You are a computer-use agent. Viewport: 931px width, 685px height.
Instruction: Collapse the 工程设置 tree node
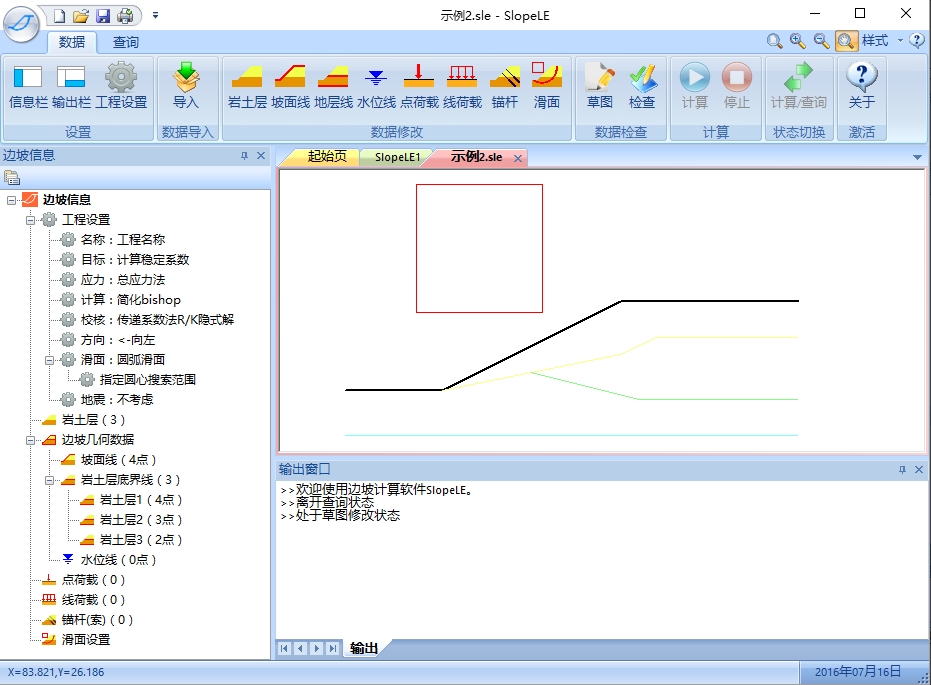click(30, 220)
